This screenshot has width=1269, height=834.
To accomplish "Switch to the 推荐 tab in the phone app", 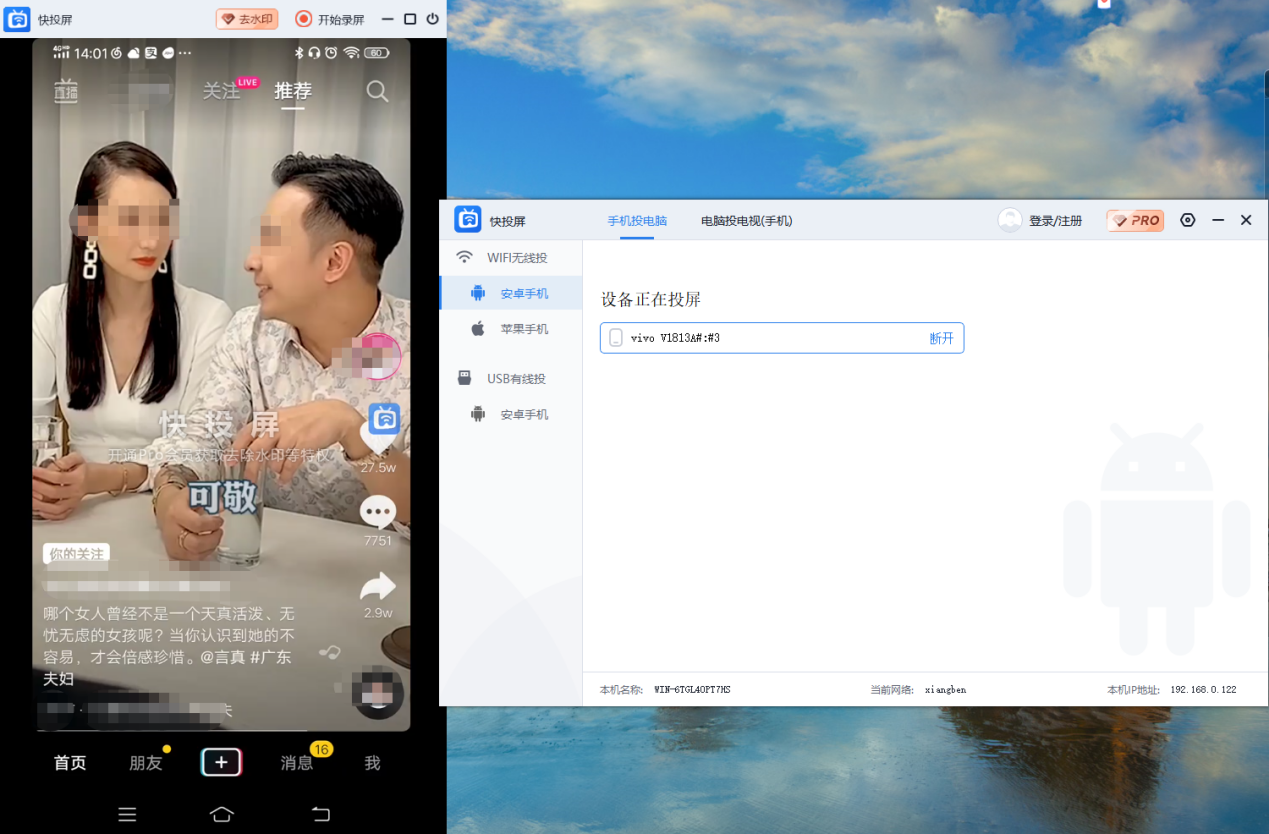I will coord(293,91).
